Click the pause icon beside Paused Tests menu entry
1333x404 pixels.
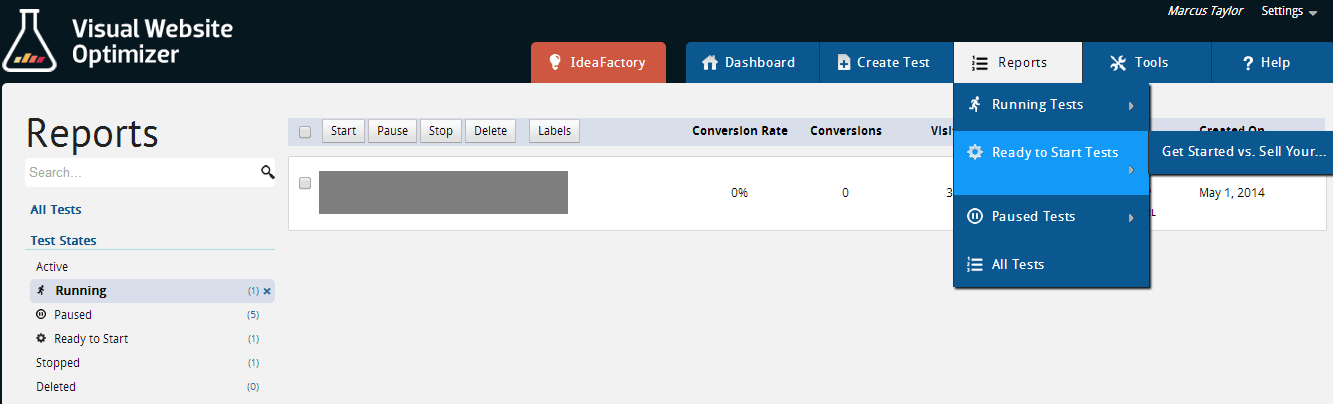[974, 216]
